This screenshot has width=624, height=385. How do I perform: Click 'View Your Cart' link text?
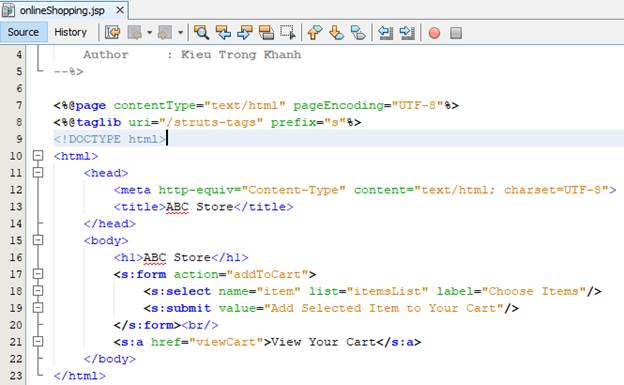coord(323,342)
